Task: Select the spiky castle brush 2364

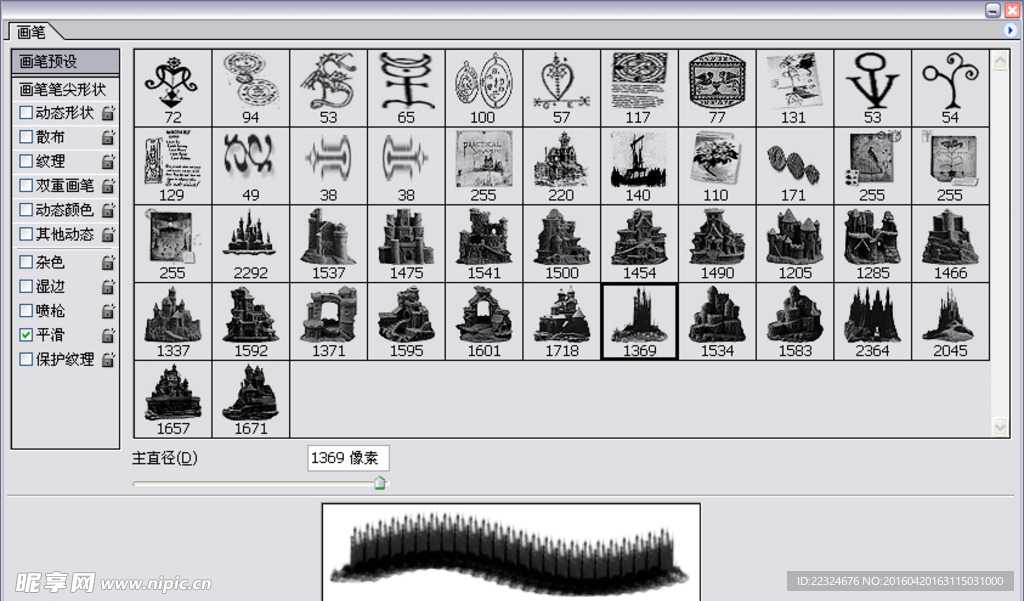Action: pyautogui.click(x=872, y=315)
